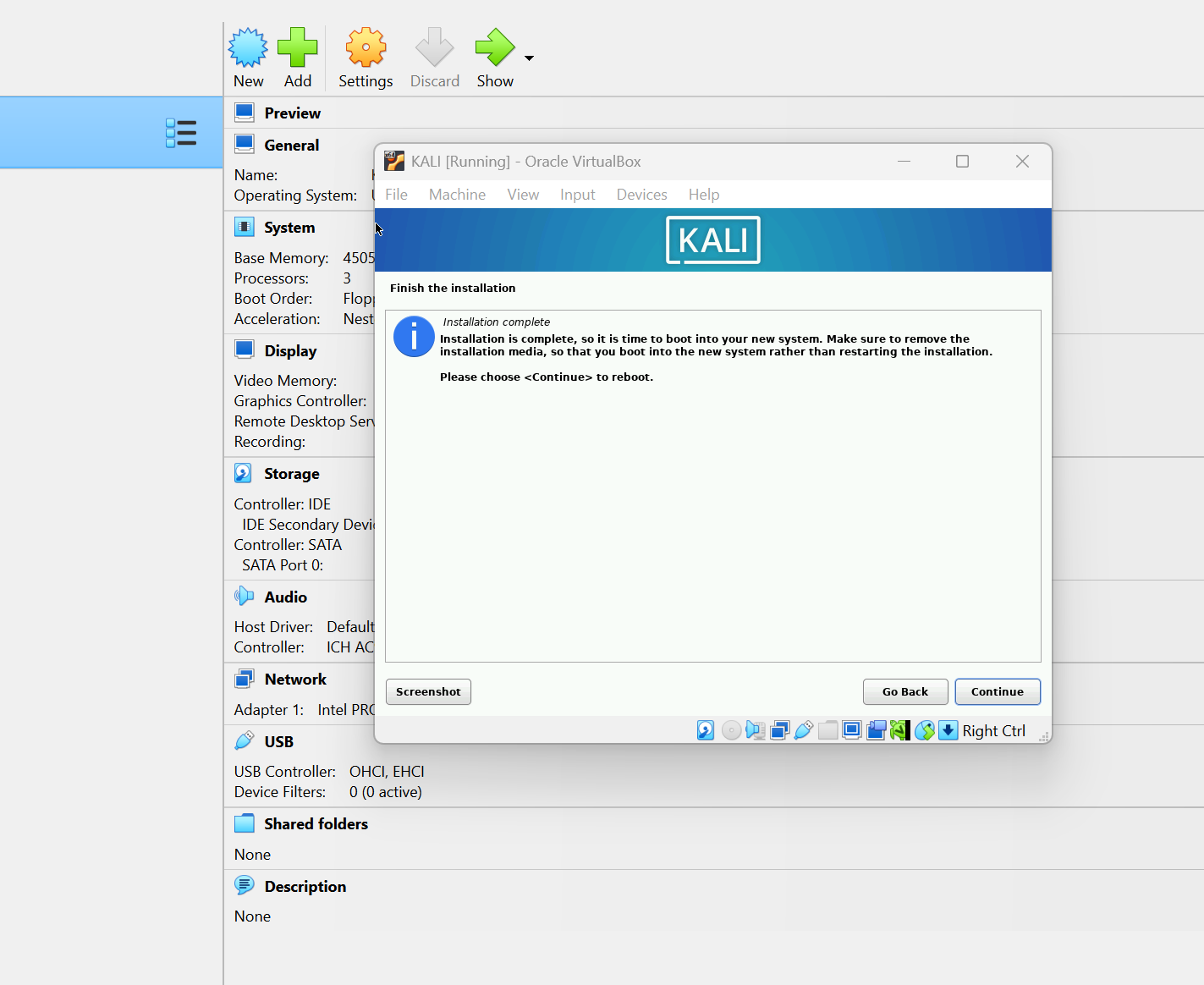
Task: Open the Devices menu
Action: tap(641, 195)
